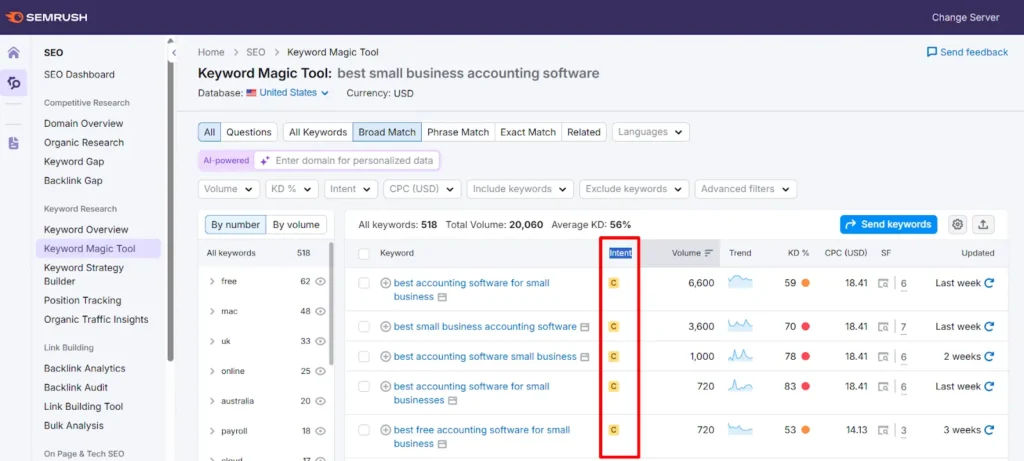Open the Advanced filters dropdown

(x=745, y=189)
